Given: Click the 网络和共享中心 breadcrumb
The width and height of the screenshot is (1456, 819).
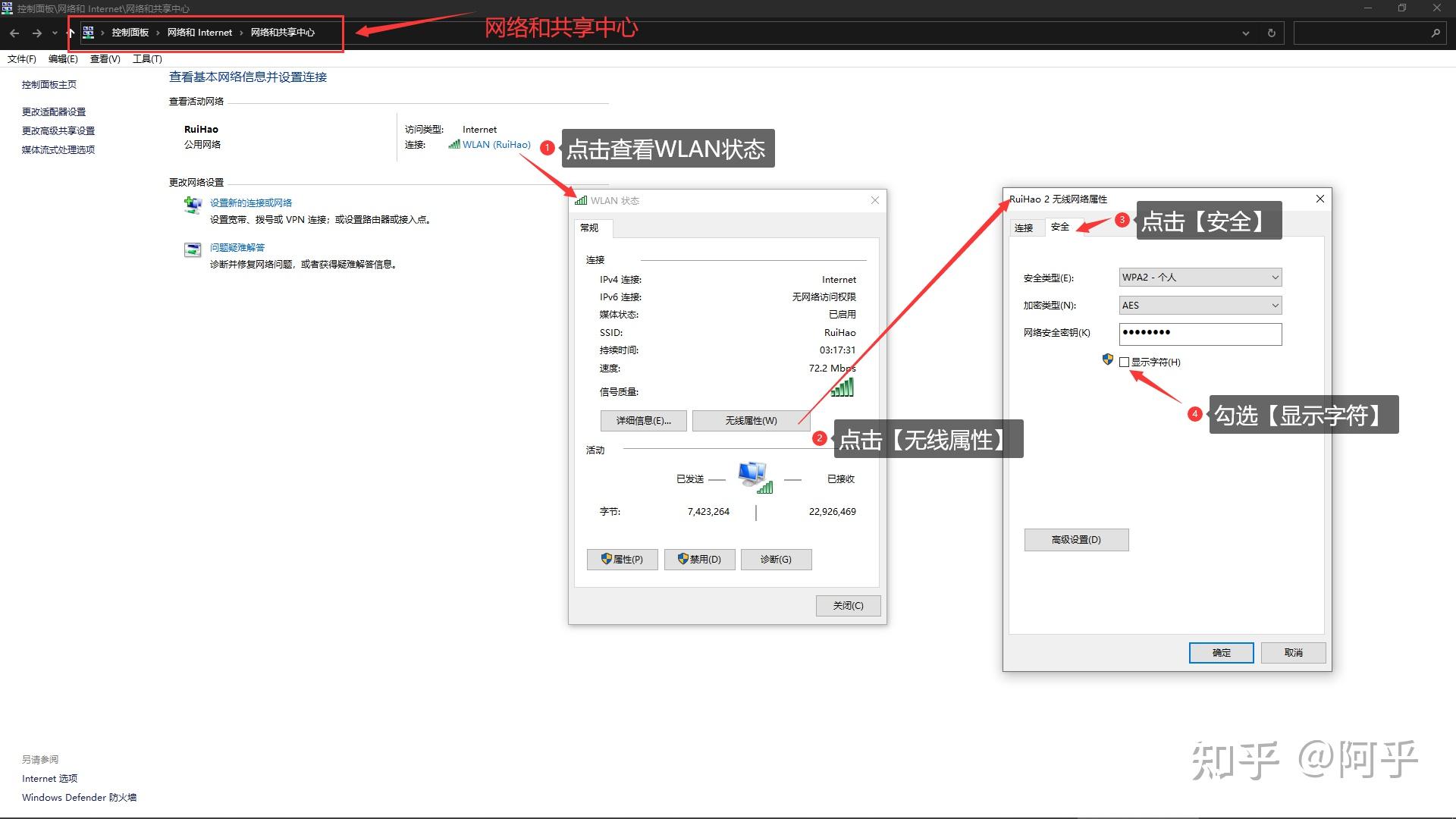Looking at the screenshot, I should 282,33.
